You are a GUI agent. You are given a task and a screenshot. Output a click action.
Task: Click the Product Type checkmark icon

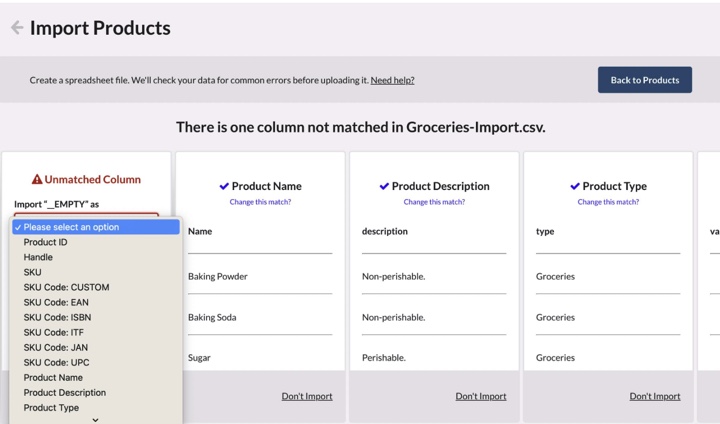(x=575, y=186)
